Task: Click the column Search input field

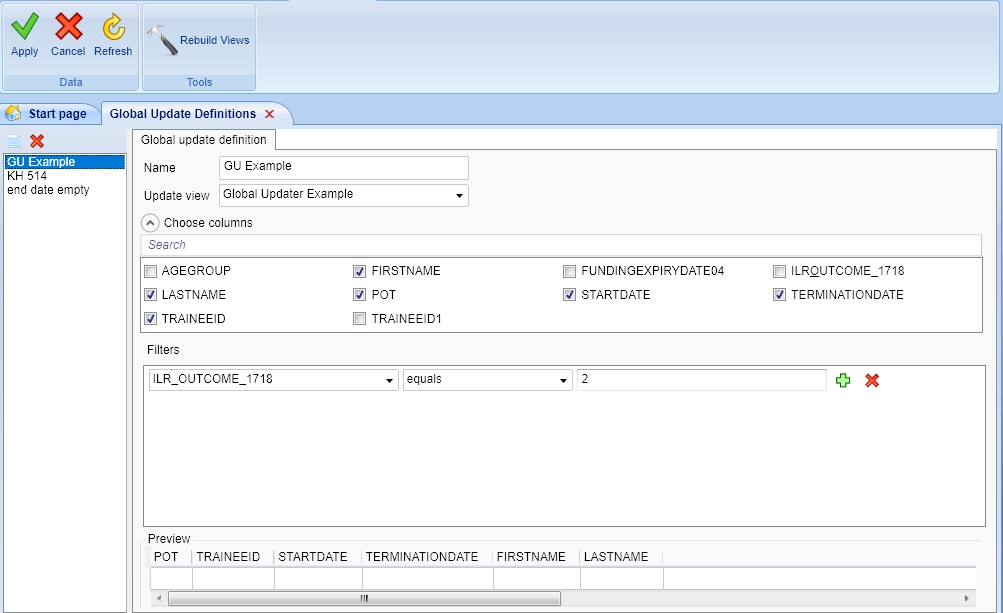Action: [x=560, y=245]
